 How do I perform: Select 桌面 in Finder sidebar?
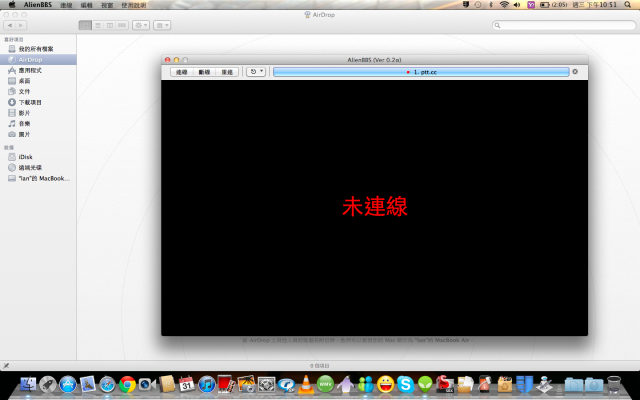pos(38,81)
